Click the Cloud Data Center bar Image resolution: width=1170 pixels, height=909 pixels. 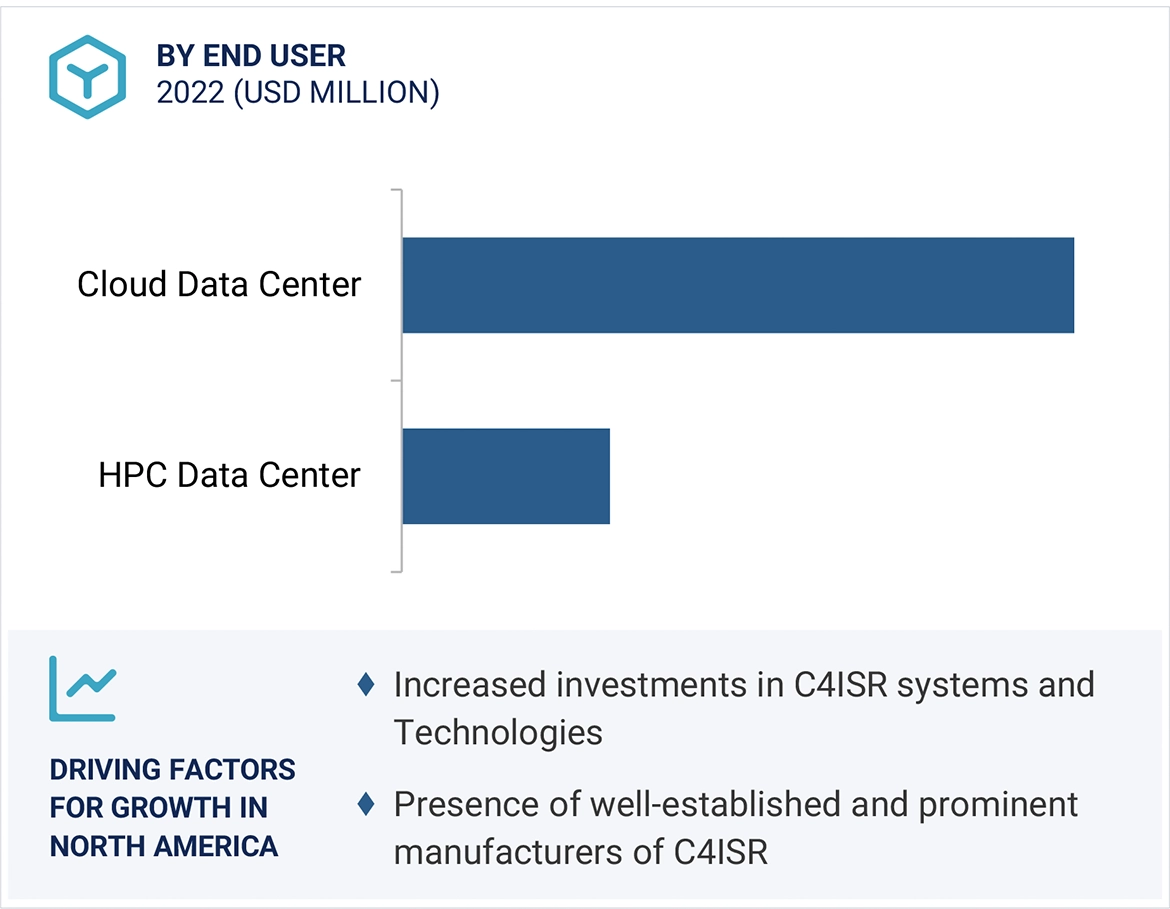coord(737,285)
